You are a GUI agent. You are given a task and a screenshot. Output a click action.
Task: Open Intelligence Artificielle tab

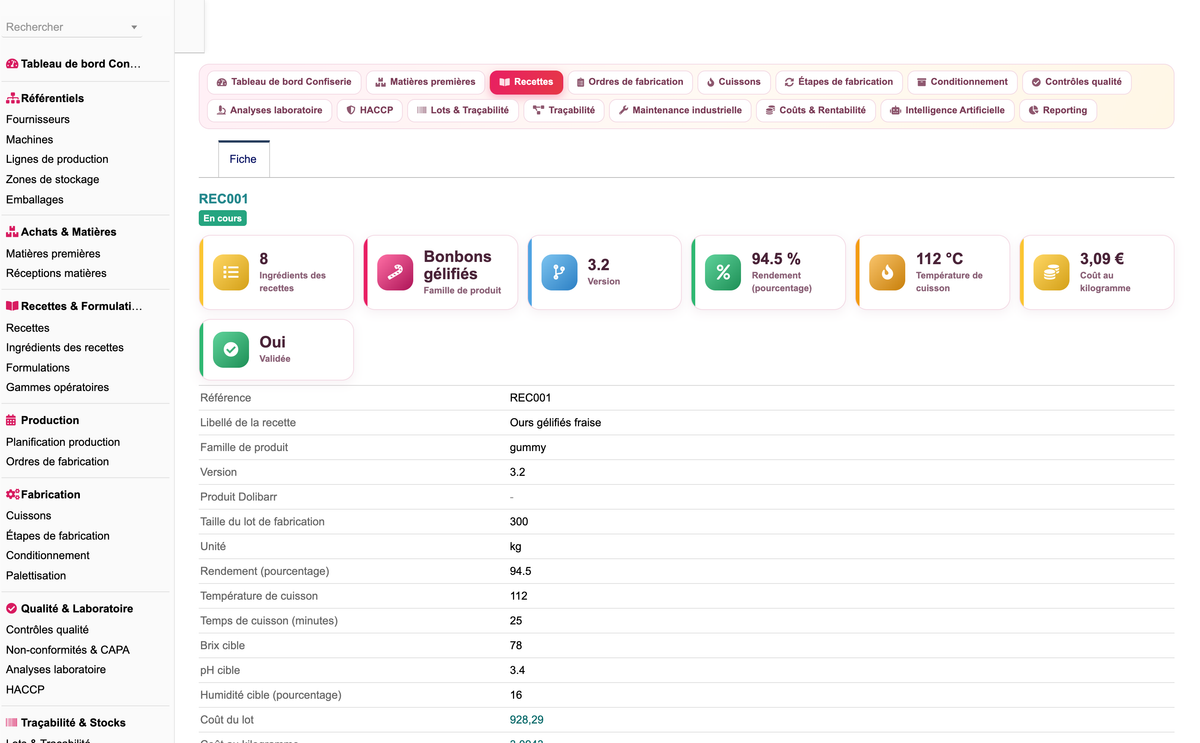947,110
